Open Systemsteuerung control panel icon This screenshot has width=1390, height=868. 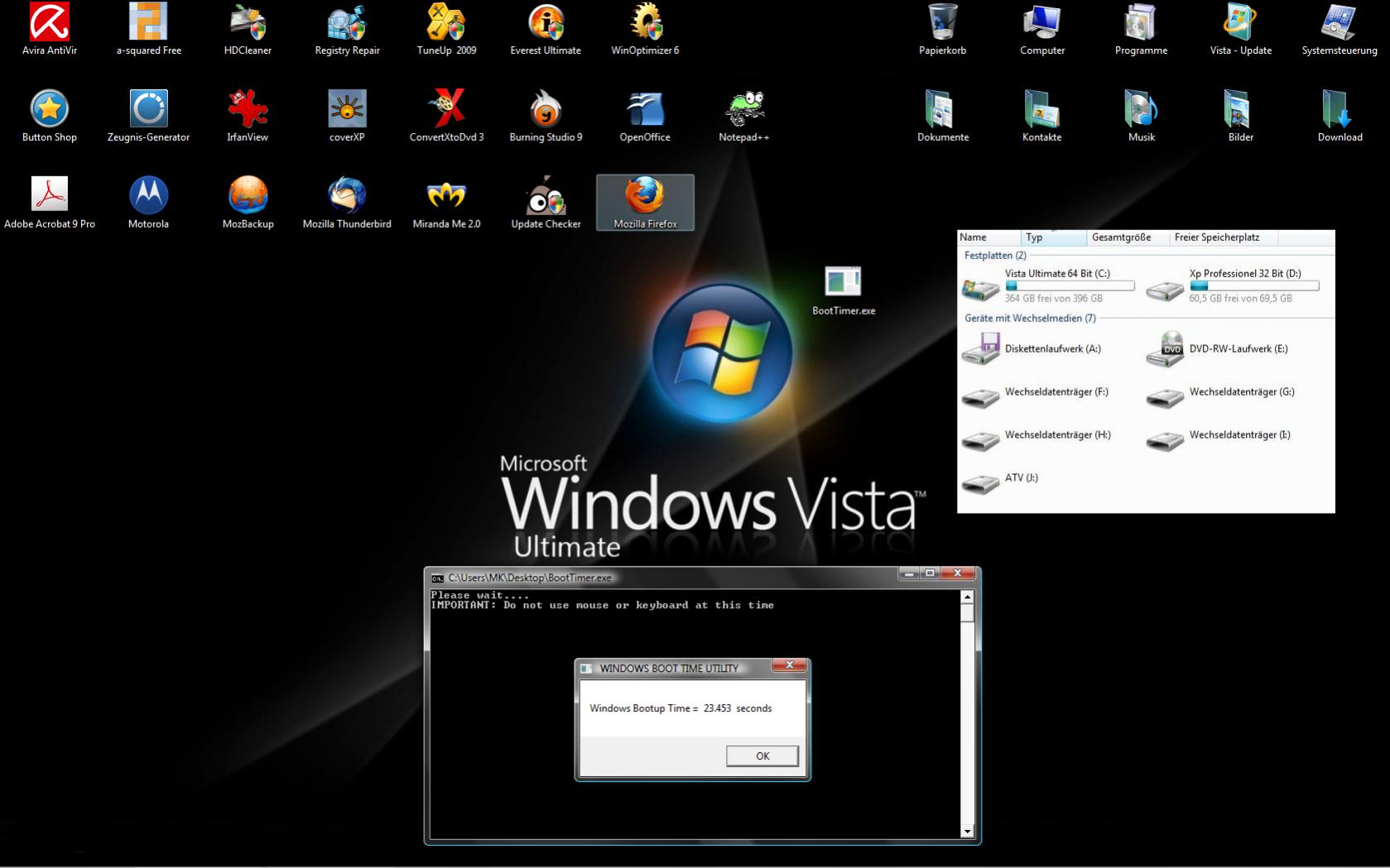coord(1339,28)
